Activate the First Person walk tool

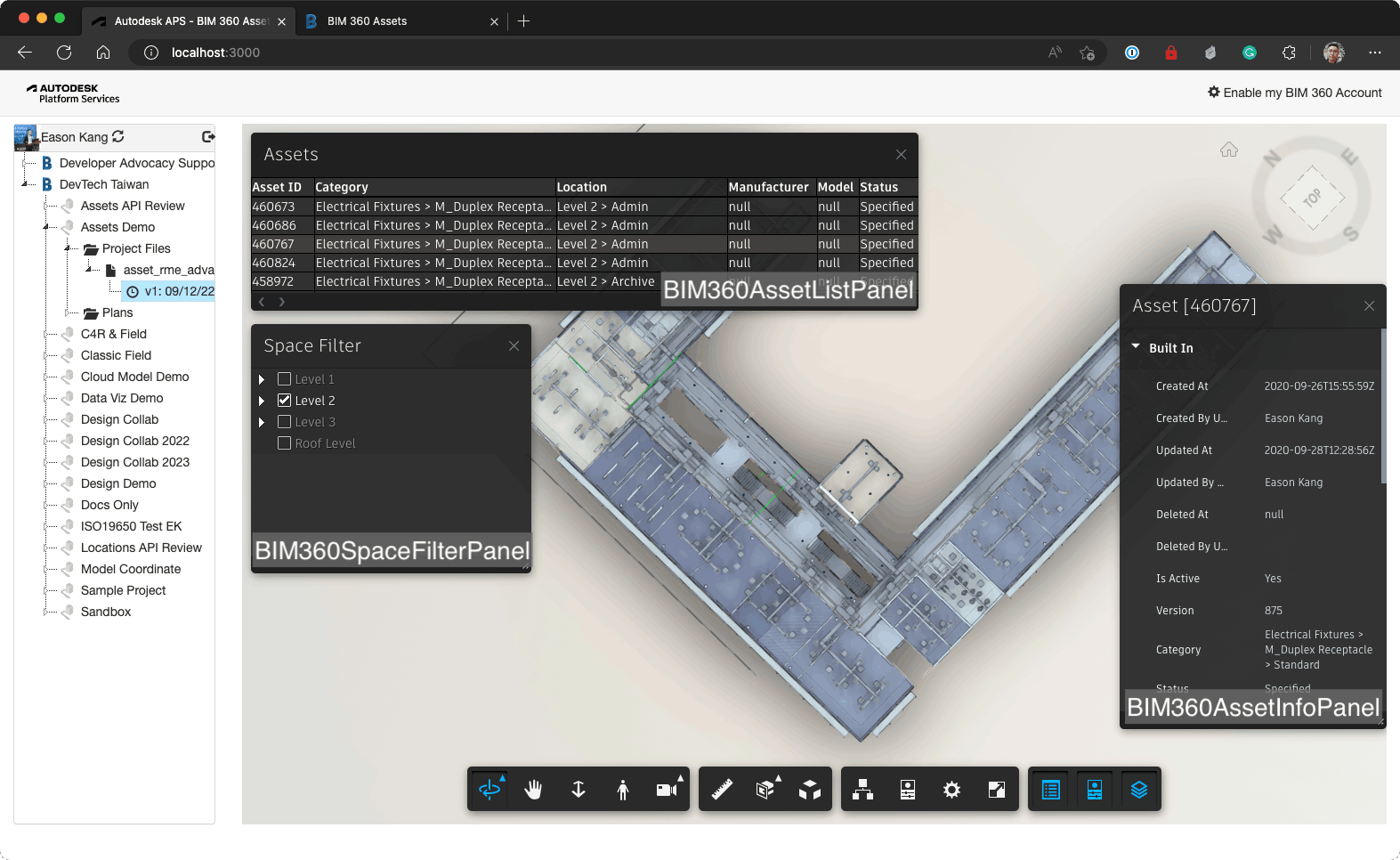tap(623, 790)
